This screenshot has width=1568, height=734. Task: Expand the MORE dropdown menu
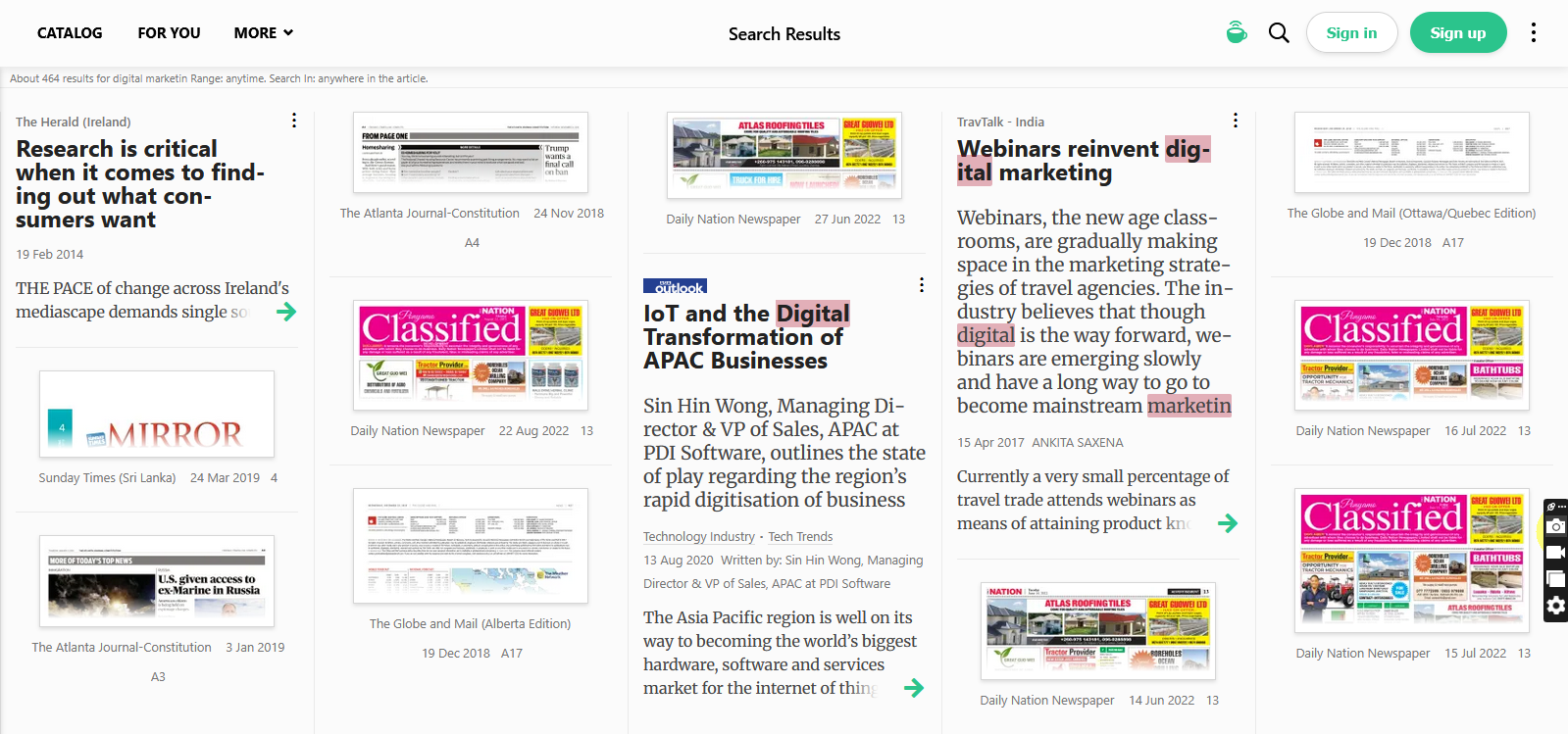click(x=264, y=33)
